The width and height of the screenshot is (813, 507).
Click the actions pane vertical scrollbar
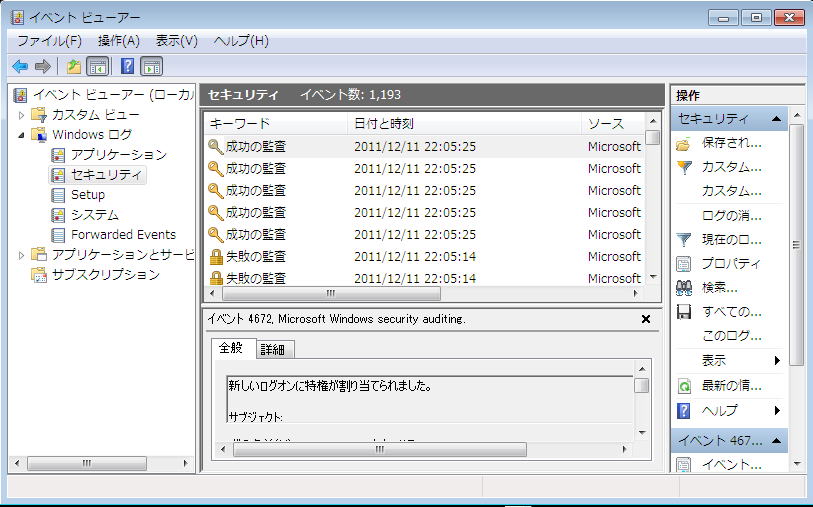point(796,245)
